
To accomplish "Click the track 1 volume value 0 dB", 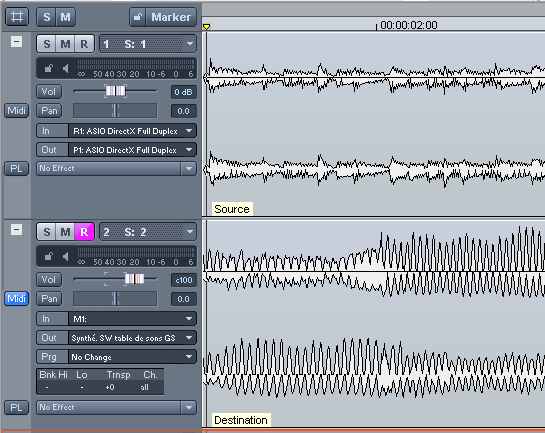I will click(x=184, y=92).
